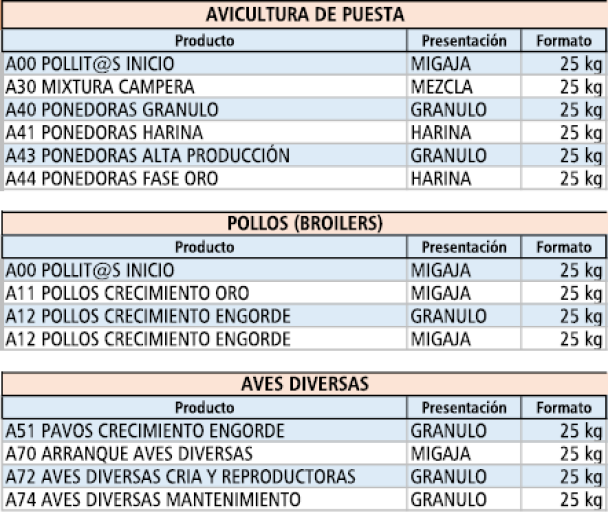Select A72 AVES DIVERSAS CRIA Y REPRODUCTORAS
The width and height of the screenshot is (608, 513).
[x=180, y=477]
